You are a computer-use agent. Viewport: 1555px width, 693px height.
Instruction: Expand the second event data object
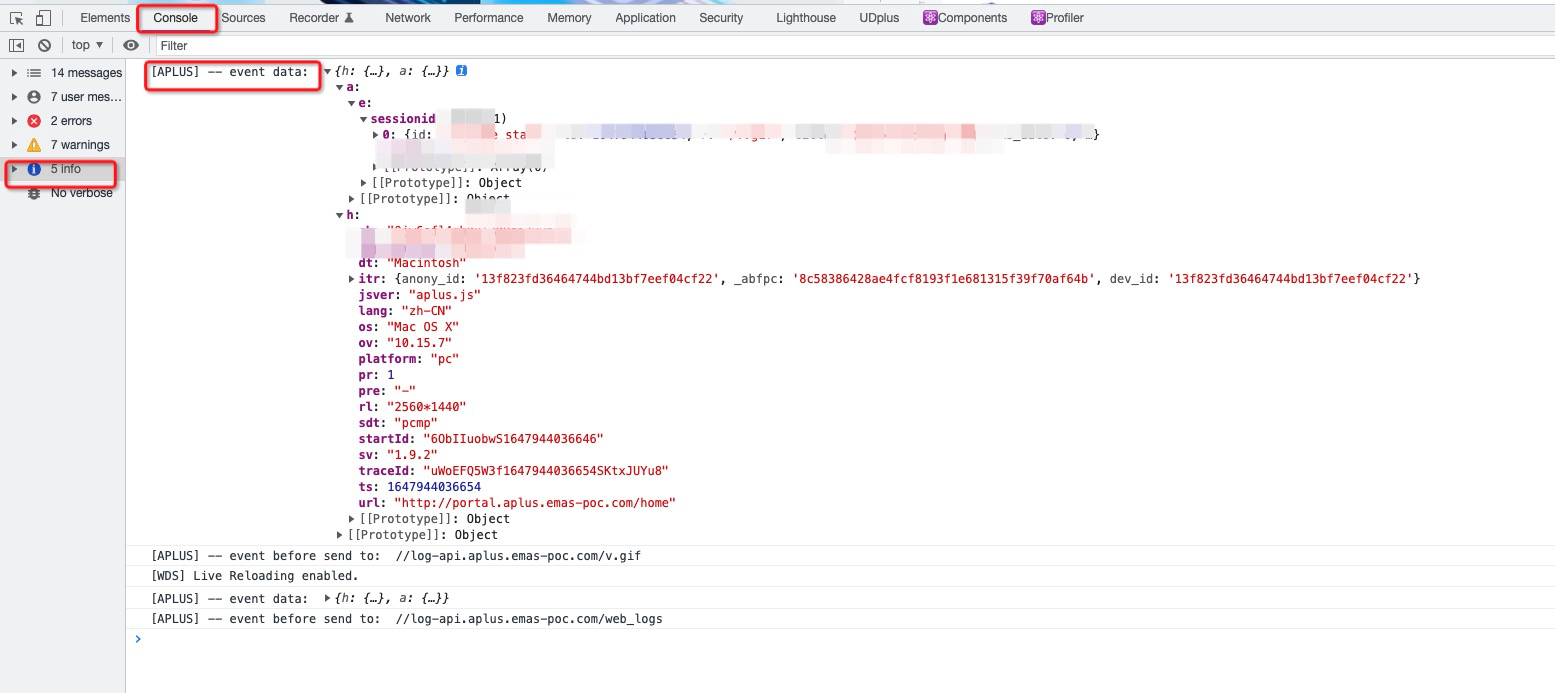coord(327,598)
